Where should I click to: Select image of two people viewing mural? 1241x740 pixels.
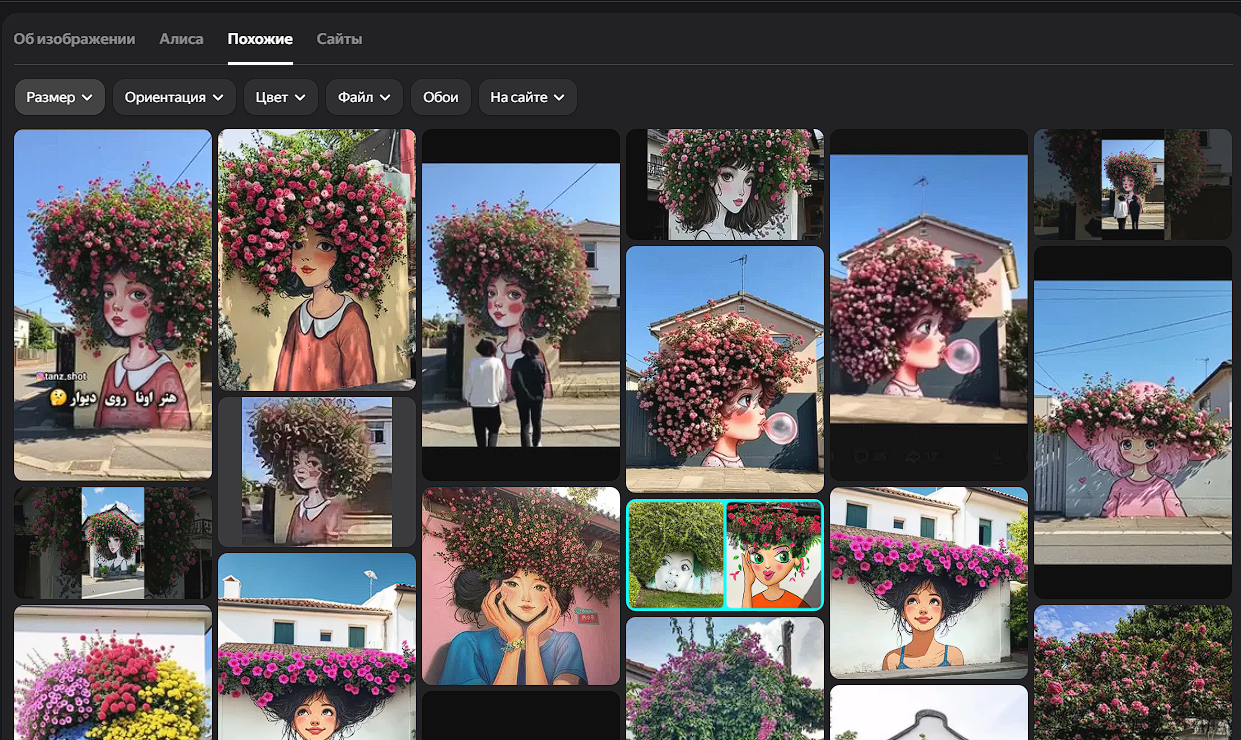tap(520, 305)
